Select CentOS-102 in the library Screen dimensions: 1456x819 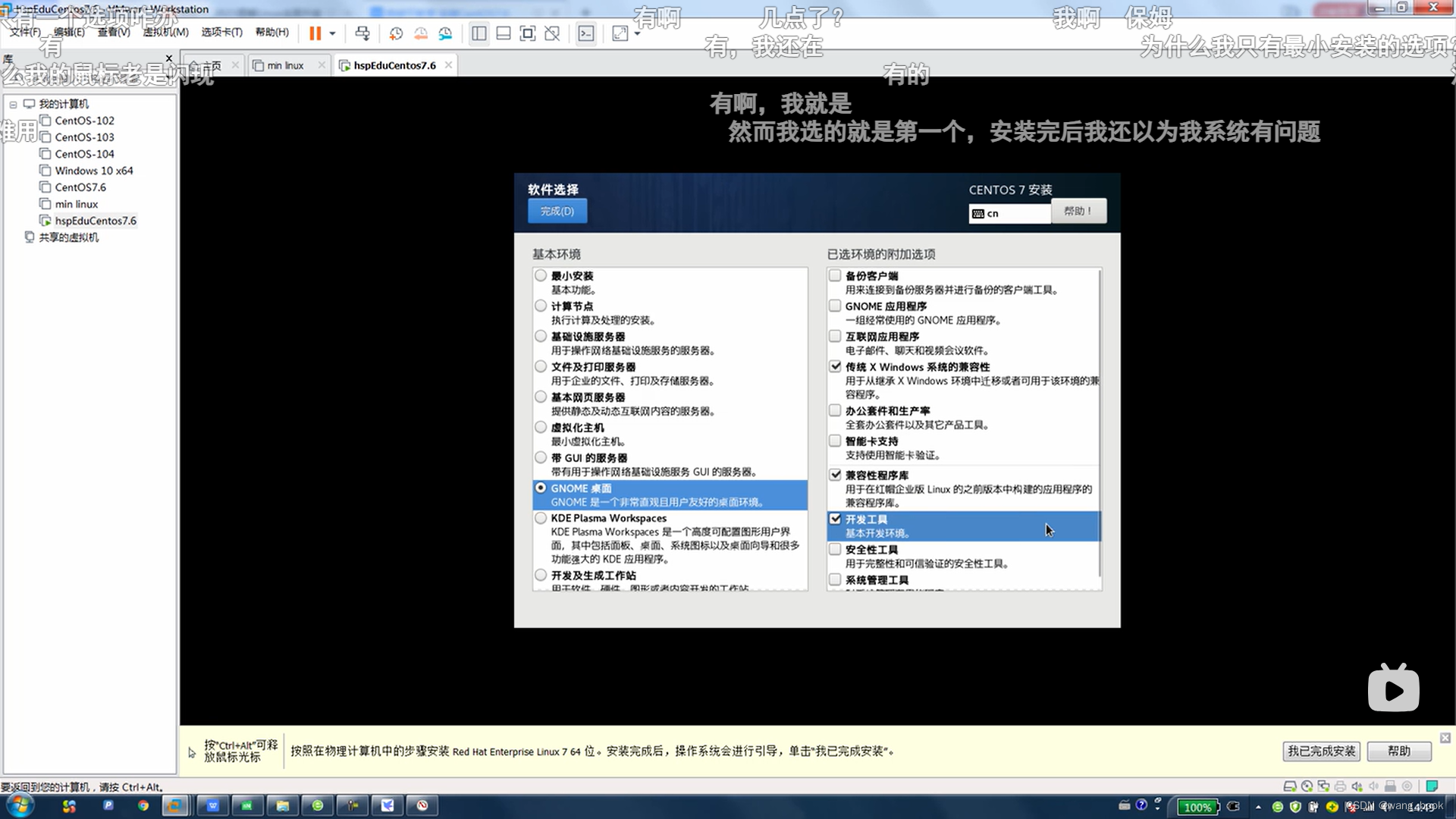[x=84, y=121]
